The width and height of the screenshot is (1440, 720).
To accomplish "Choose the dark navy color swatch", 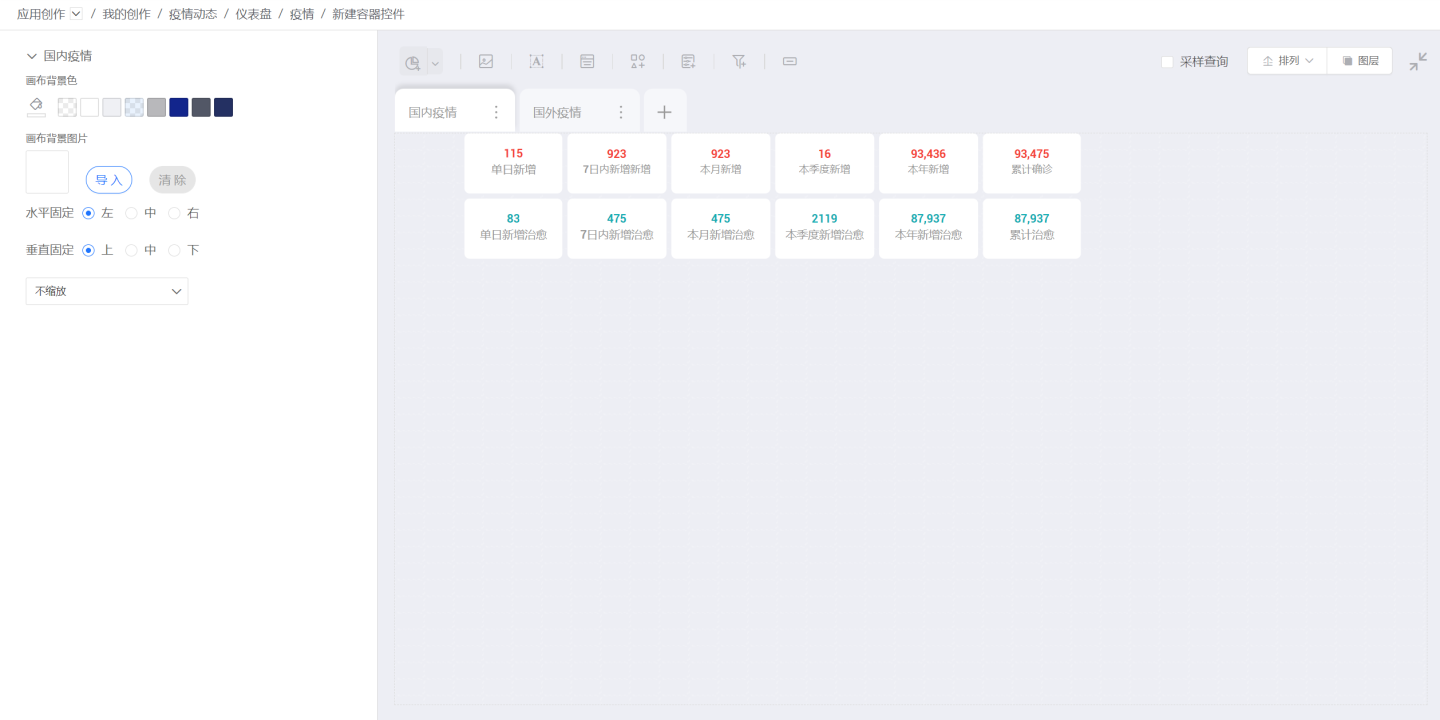I will tap(223, 107).
